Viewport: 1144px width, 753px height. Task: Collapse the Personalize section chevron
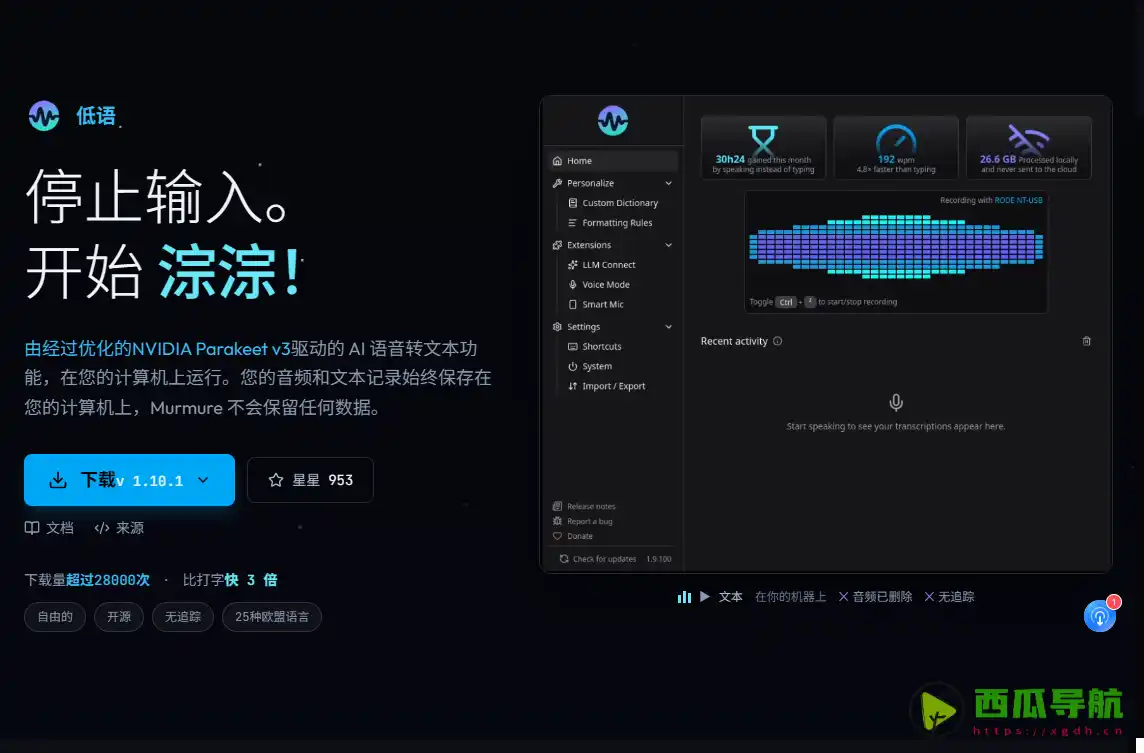point(668,183)
